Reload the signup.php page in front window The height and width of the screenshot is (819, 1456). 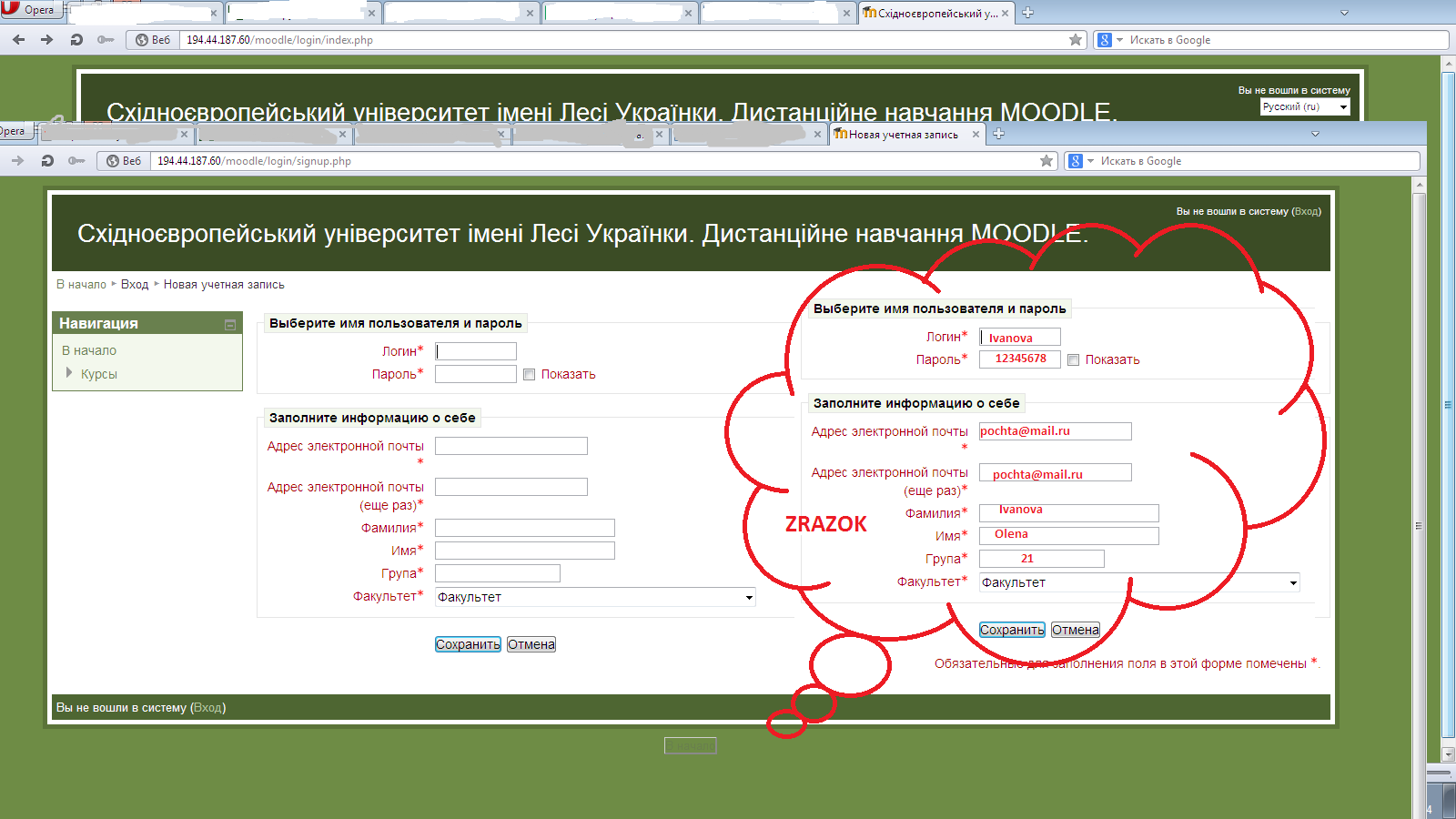tap(47, 161)
